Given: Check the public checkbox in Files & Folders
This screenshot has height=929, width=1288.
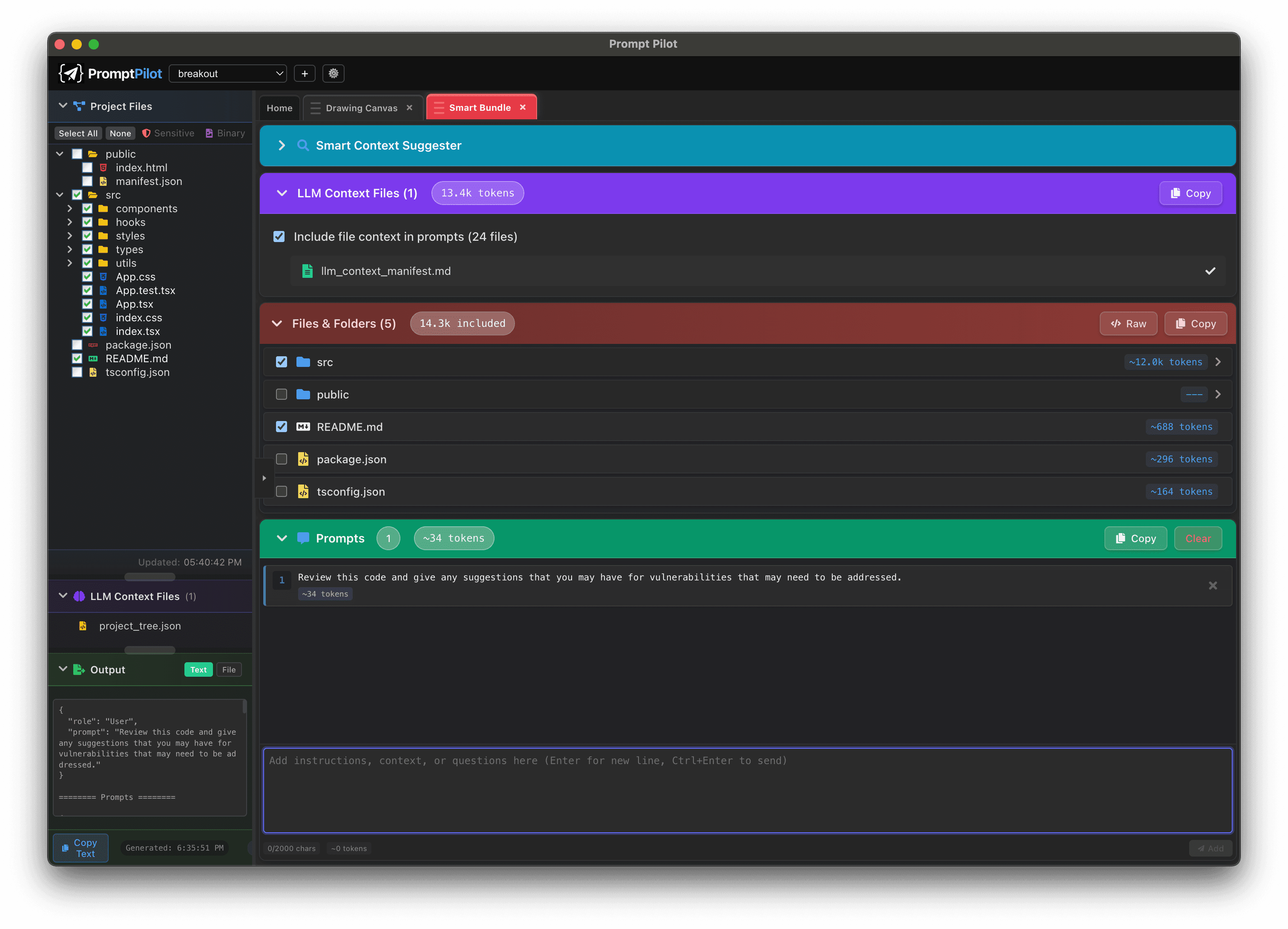Looking at the screenshot, I should point(281,394).
